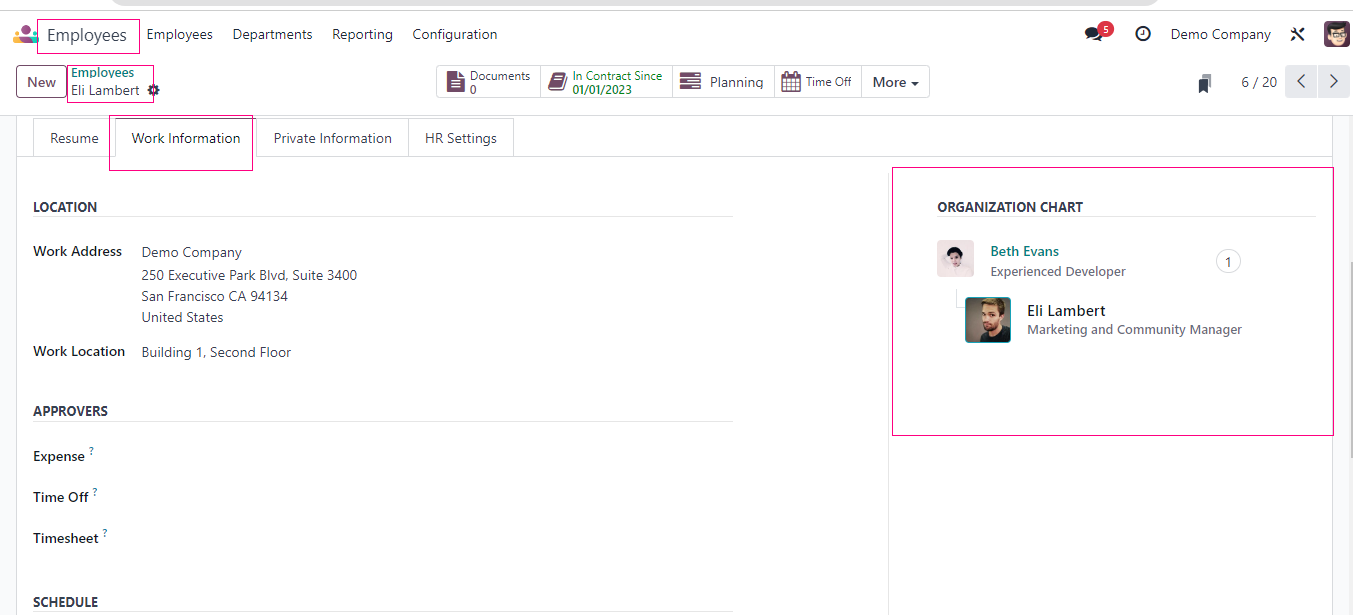Click the subordinate count badge 1
The height and width of the screenshot is (615, 1353).
tap(1228, 262)
